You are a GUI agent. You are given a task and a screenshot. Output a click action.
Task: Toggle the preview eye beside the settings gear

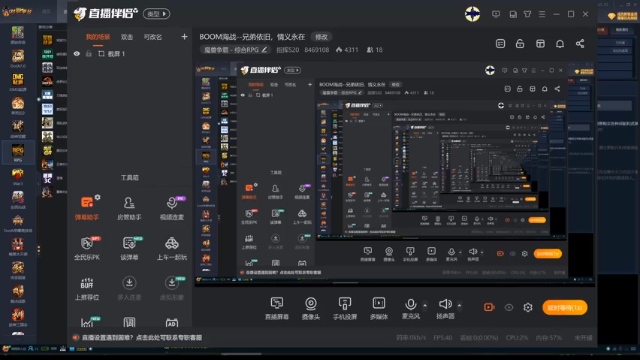509,307
